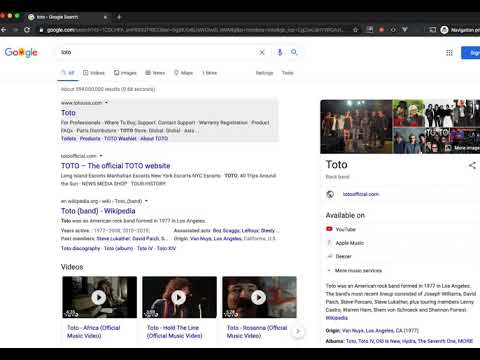Open TOTO official website result
Viewport: 480px width, 360px height.
pyautogui.click(x=116, y=166)
